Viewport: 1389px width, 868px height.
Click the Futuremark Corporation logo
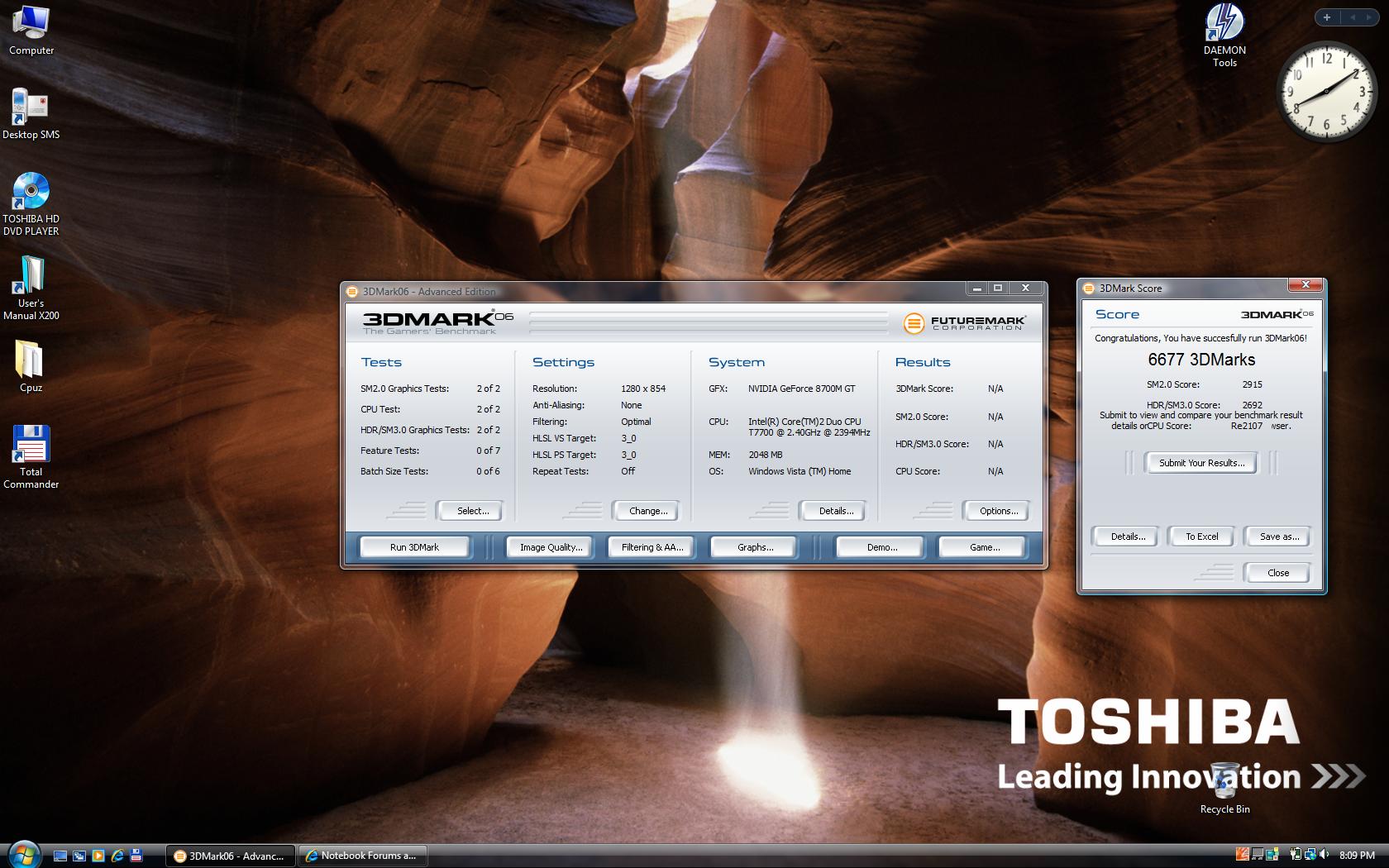tap(964, 322)
